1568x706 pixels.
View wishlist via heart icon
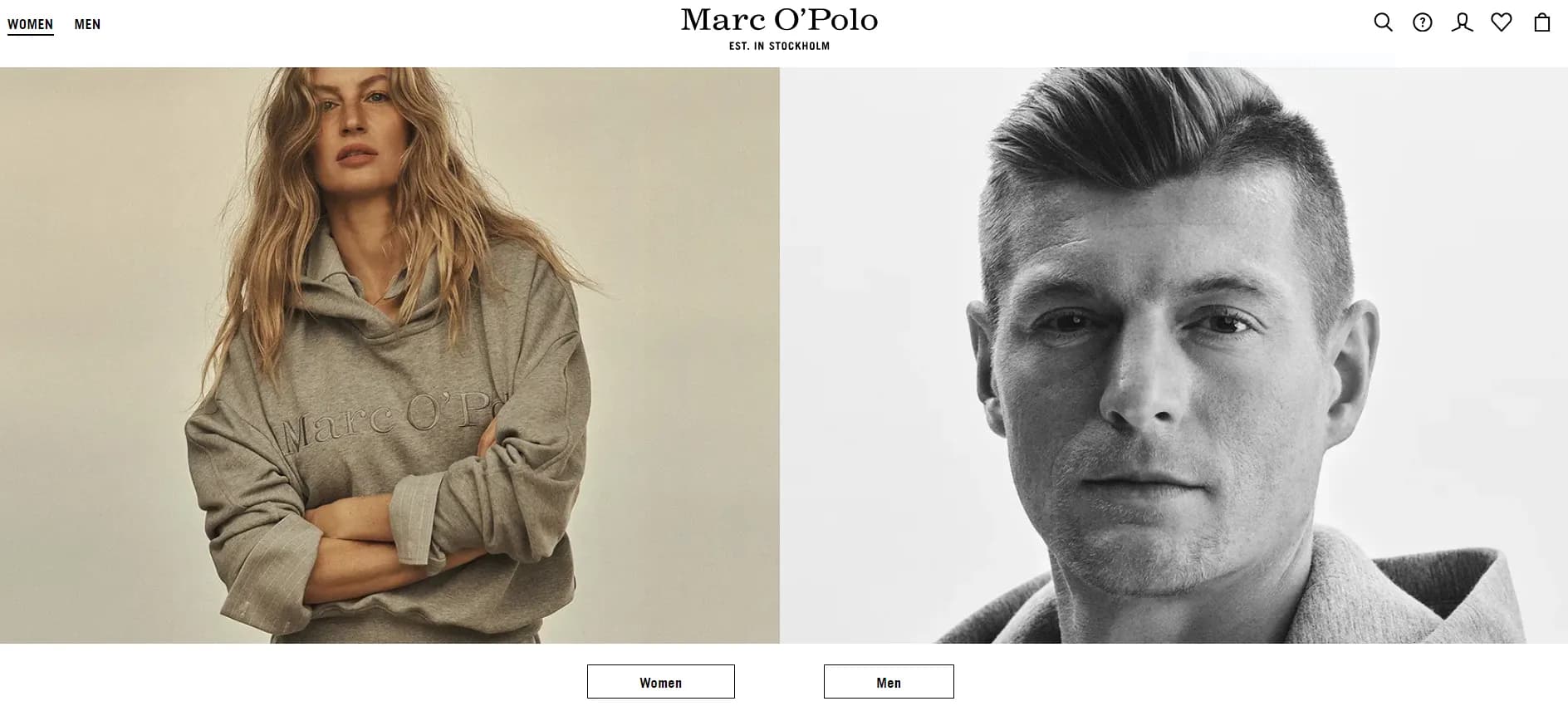coord(1502,22)
